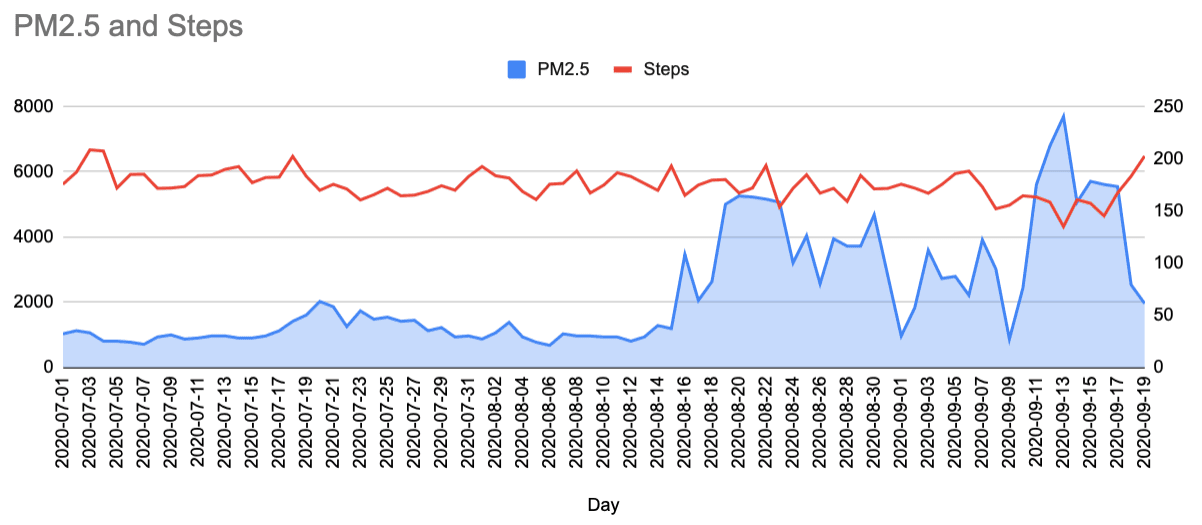Screen dimensions: 1202x525
Task: Click the chart title PM2.5 and Steps
Action: [x=129, y=26]
